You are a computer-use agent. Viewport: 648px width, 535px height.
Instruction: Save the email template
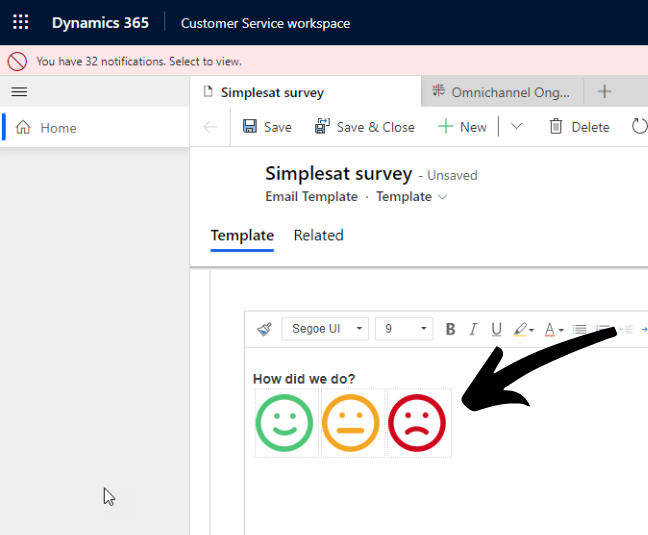point(267,127)
